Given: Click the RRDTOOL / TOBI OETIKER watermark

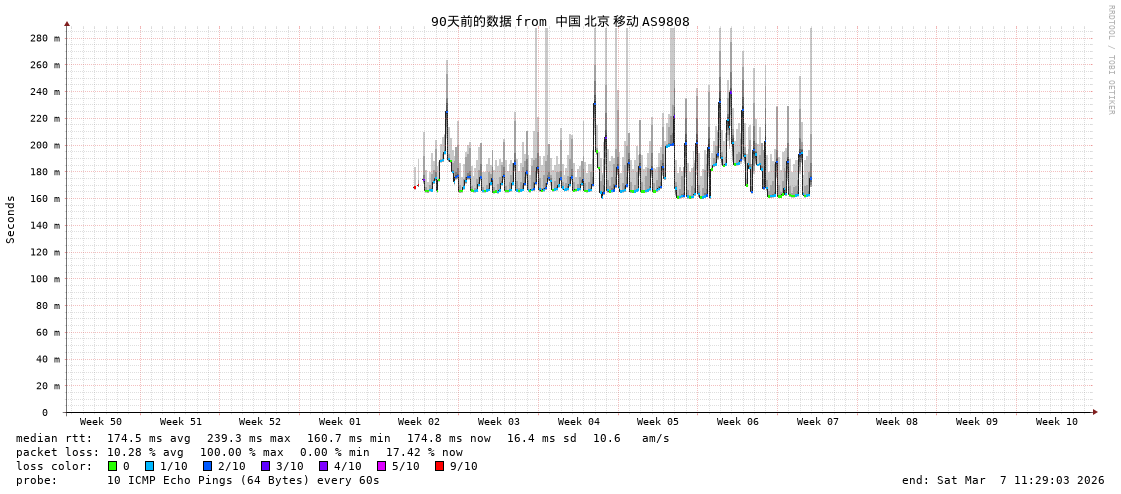Looking at the screenshot, I should tap(1110, 60).
